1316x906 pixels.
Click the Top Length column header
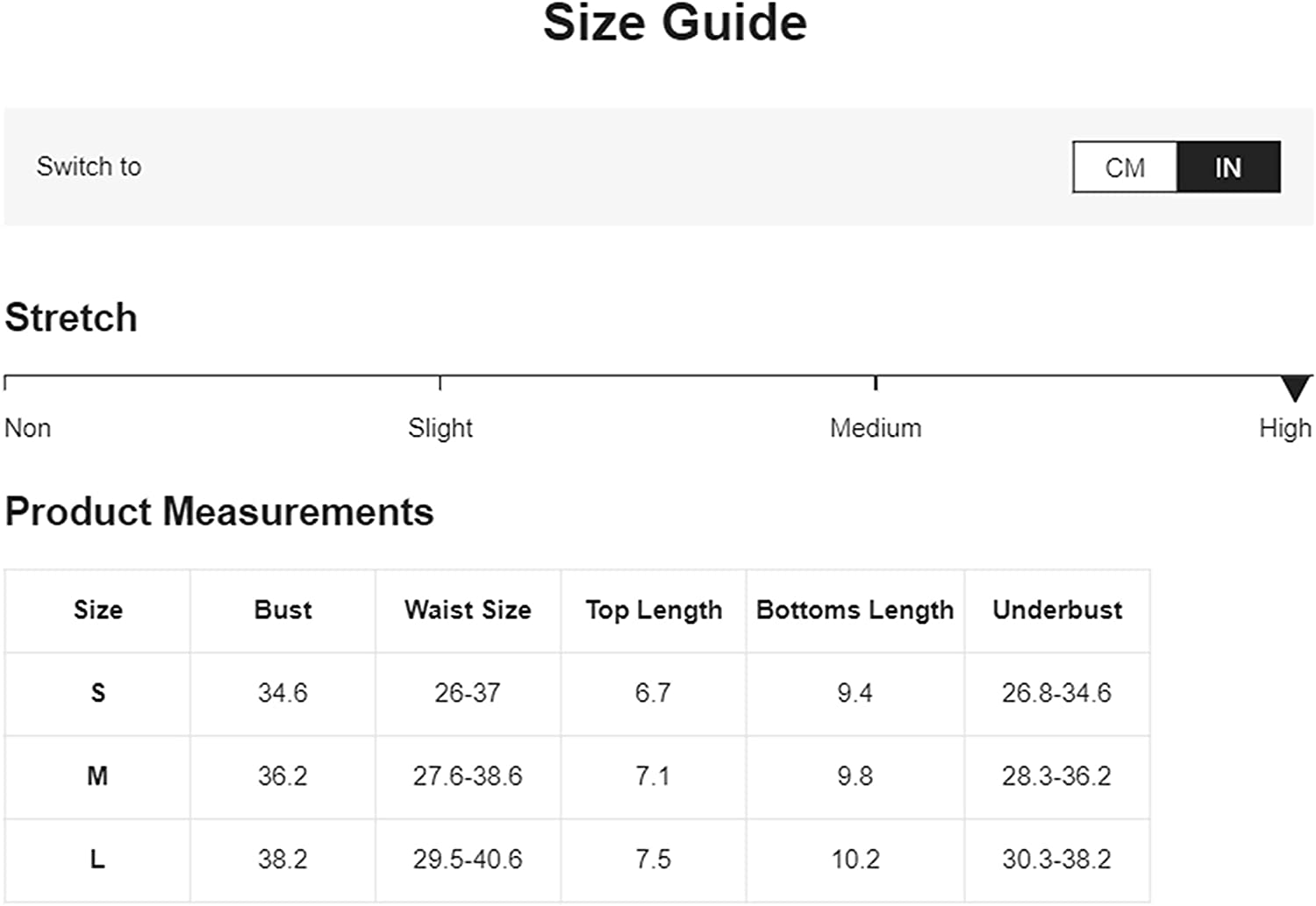click(654, 610)
